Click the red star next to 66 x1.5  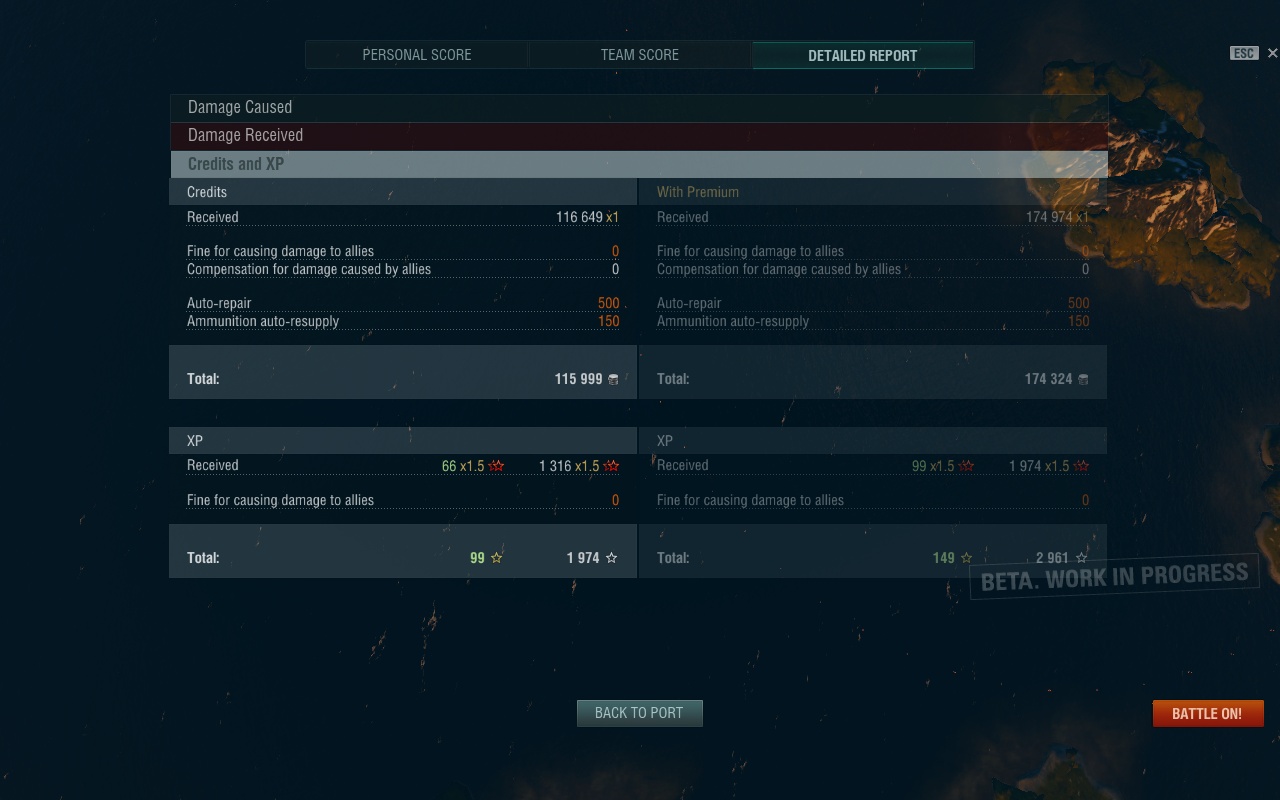[497, 466]
